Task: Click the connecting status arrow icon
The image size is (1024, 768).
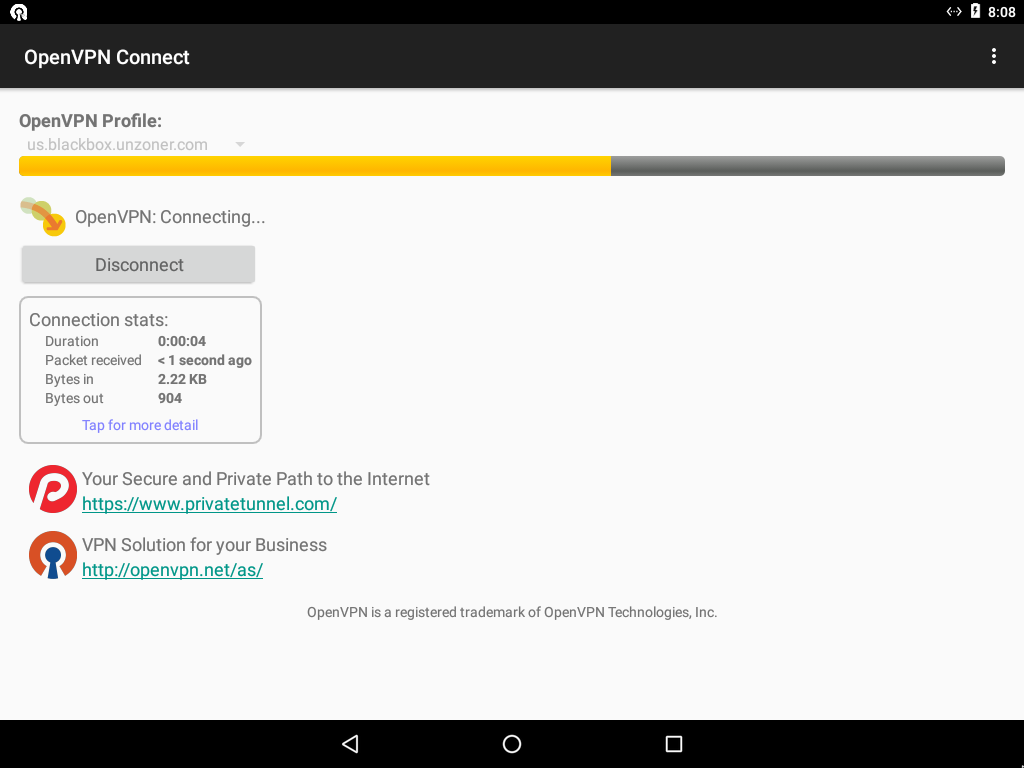Action: (x=43, y=216)
